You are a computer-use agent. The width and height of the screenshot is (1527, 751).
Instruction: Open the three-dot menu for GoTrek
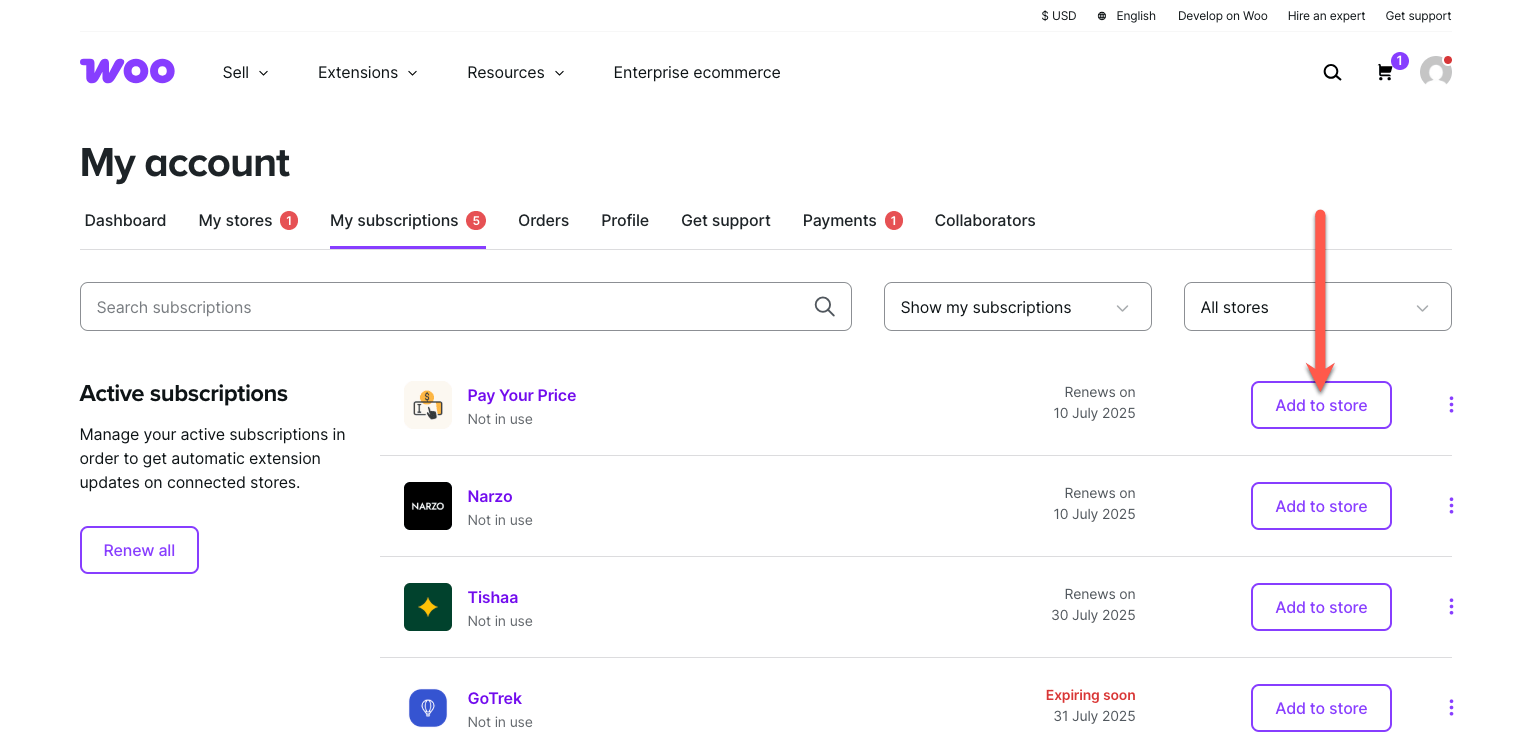point(1451,707)
